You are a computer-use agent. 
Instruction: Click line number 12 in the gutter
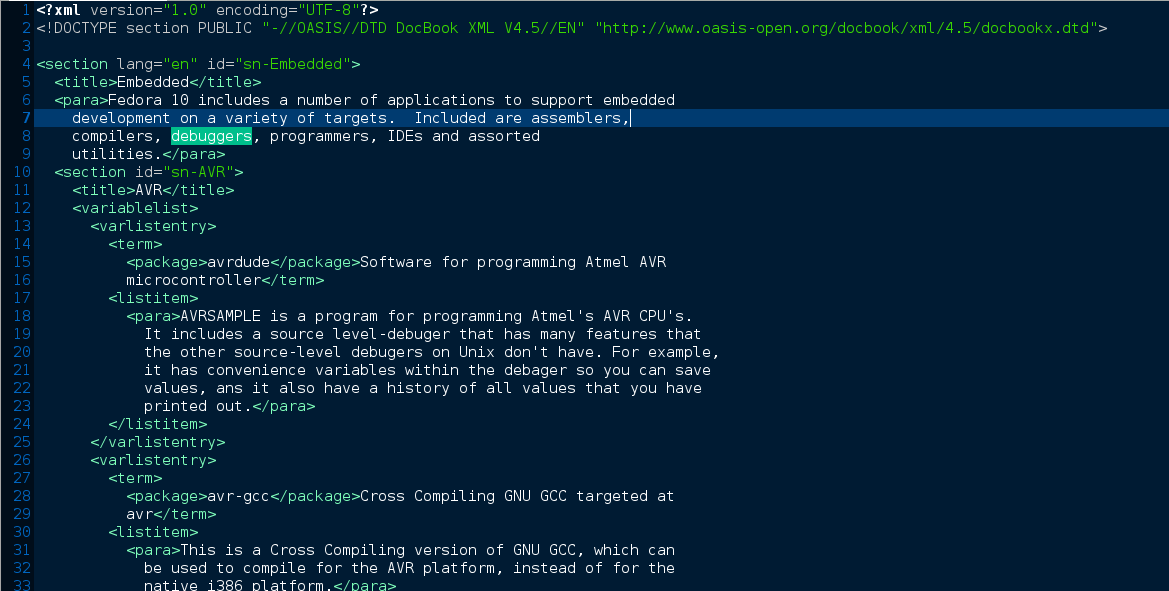[23, 208]
